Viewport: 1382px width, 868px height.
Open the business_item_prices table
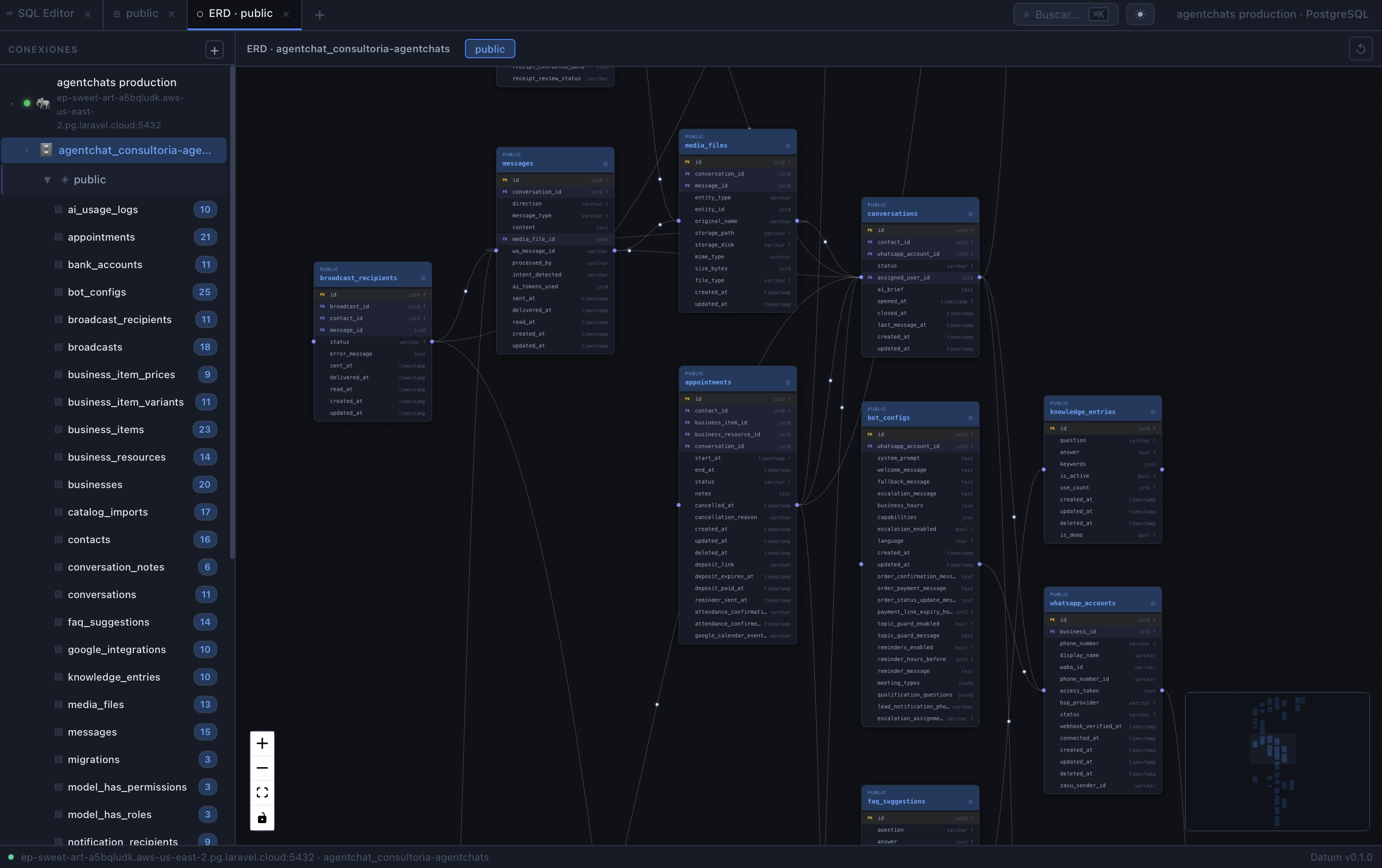[114, 374]
